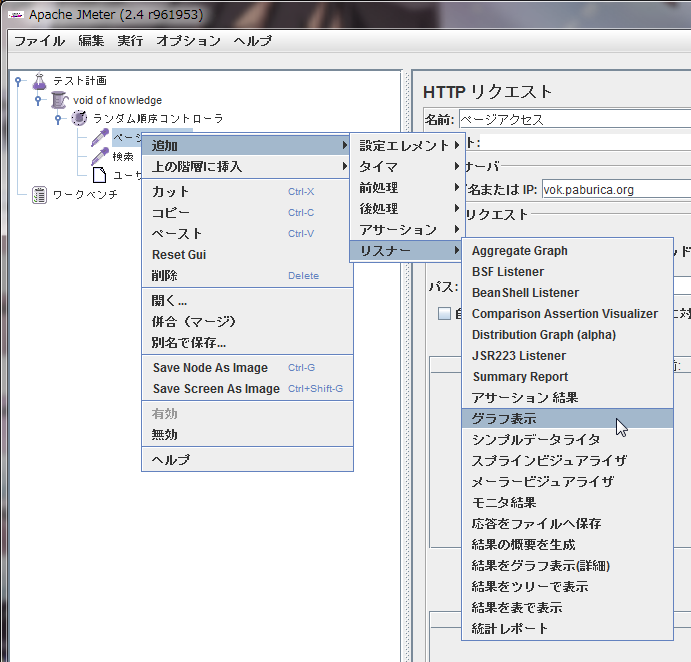Open the オプション menu
Screen dimensions: 691x662
(x=188, y=41)
